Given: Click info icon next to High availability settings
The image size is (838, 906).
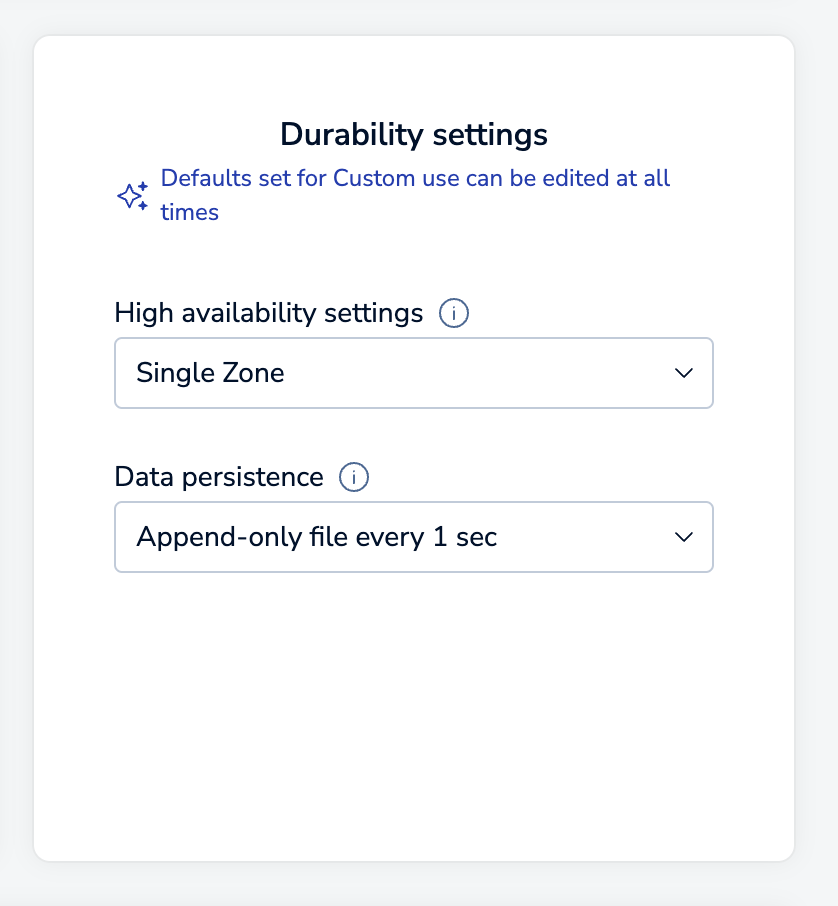Looking at the screenshot, I should coord(454,314).
